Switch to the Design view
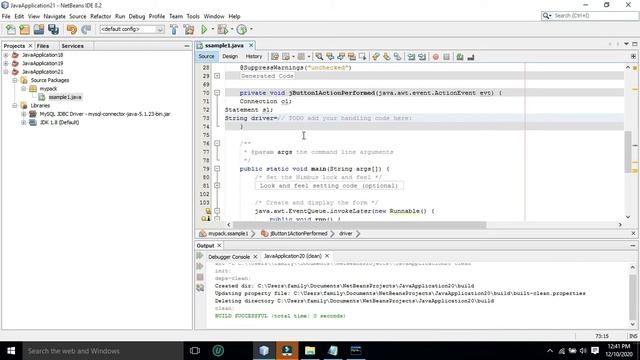 pyautogui.click(x=230, y=56)
